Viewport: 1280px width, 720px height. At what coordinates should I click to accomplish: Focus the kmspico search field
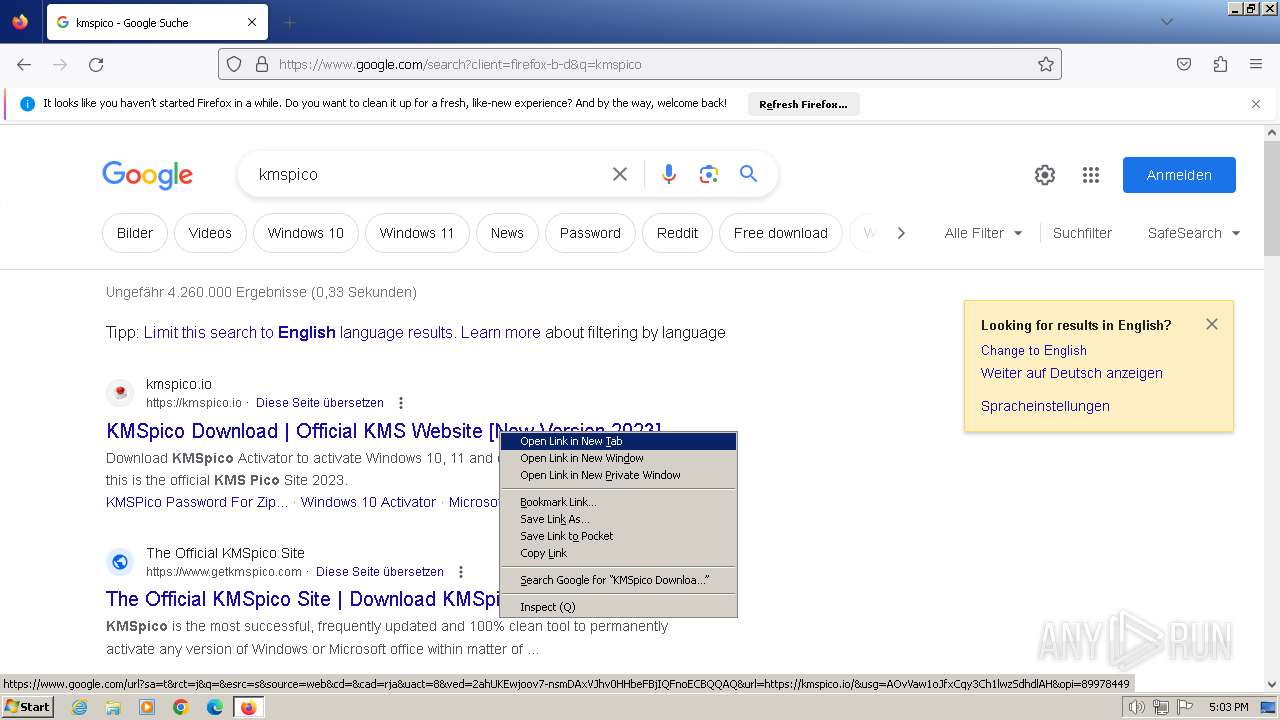[425, 174]
